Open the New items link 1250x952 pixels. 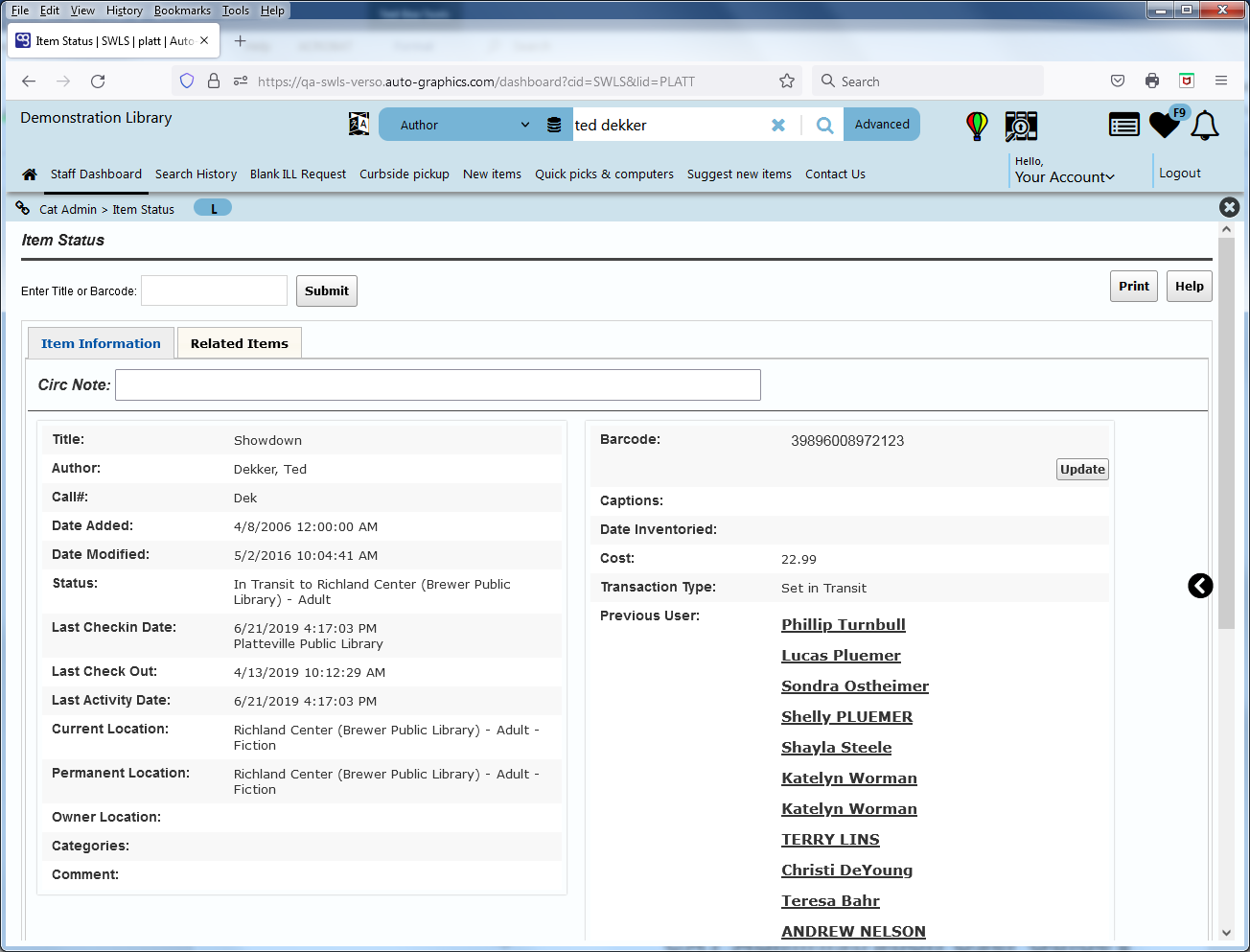coord(492,174)
